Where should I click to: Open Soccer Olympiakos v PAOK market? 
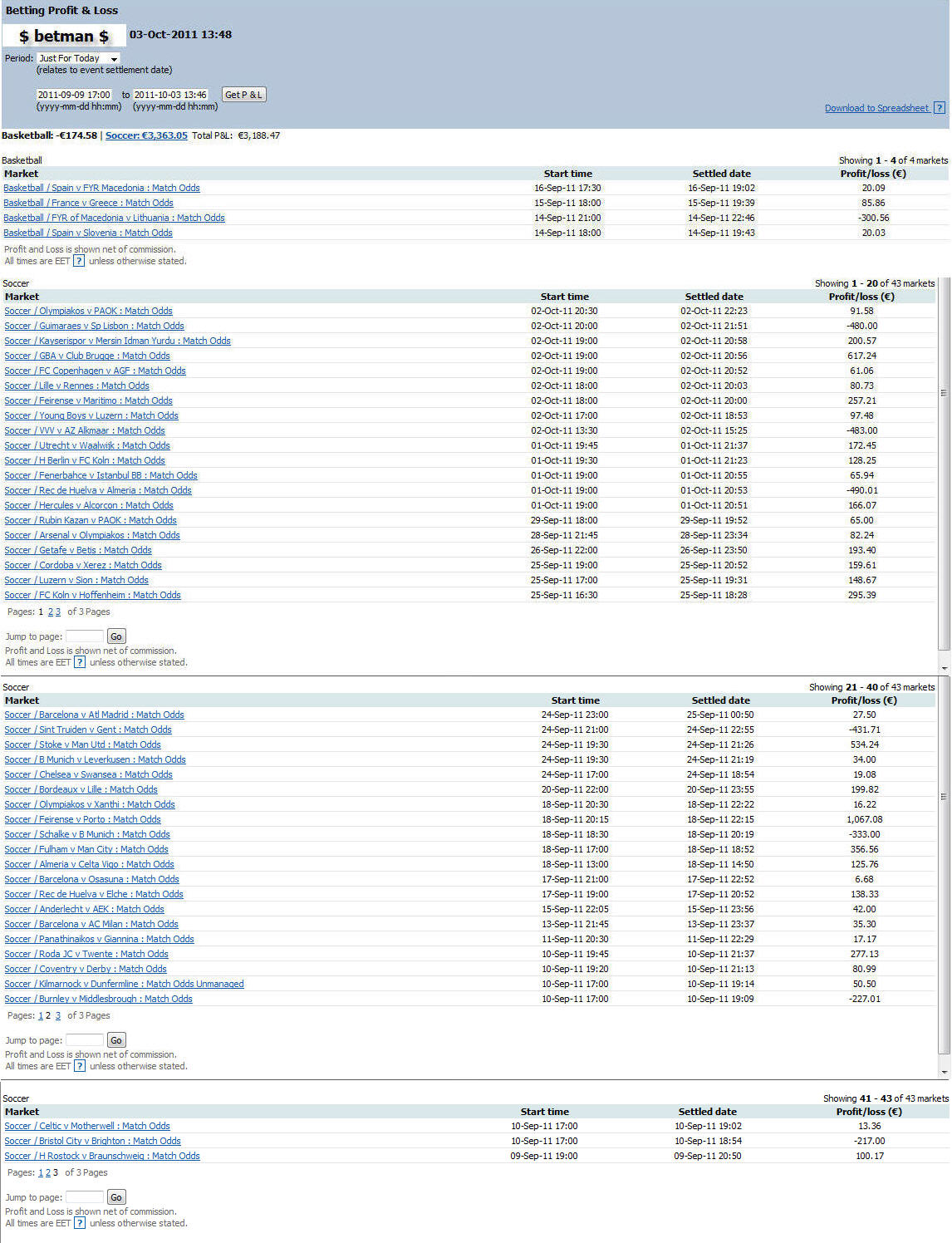tap(89, 311)
